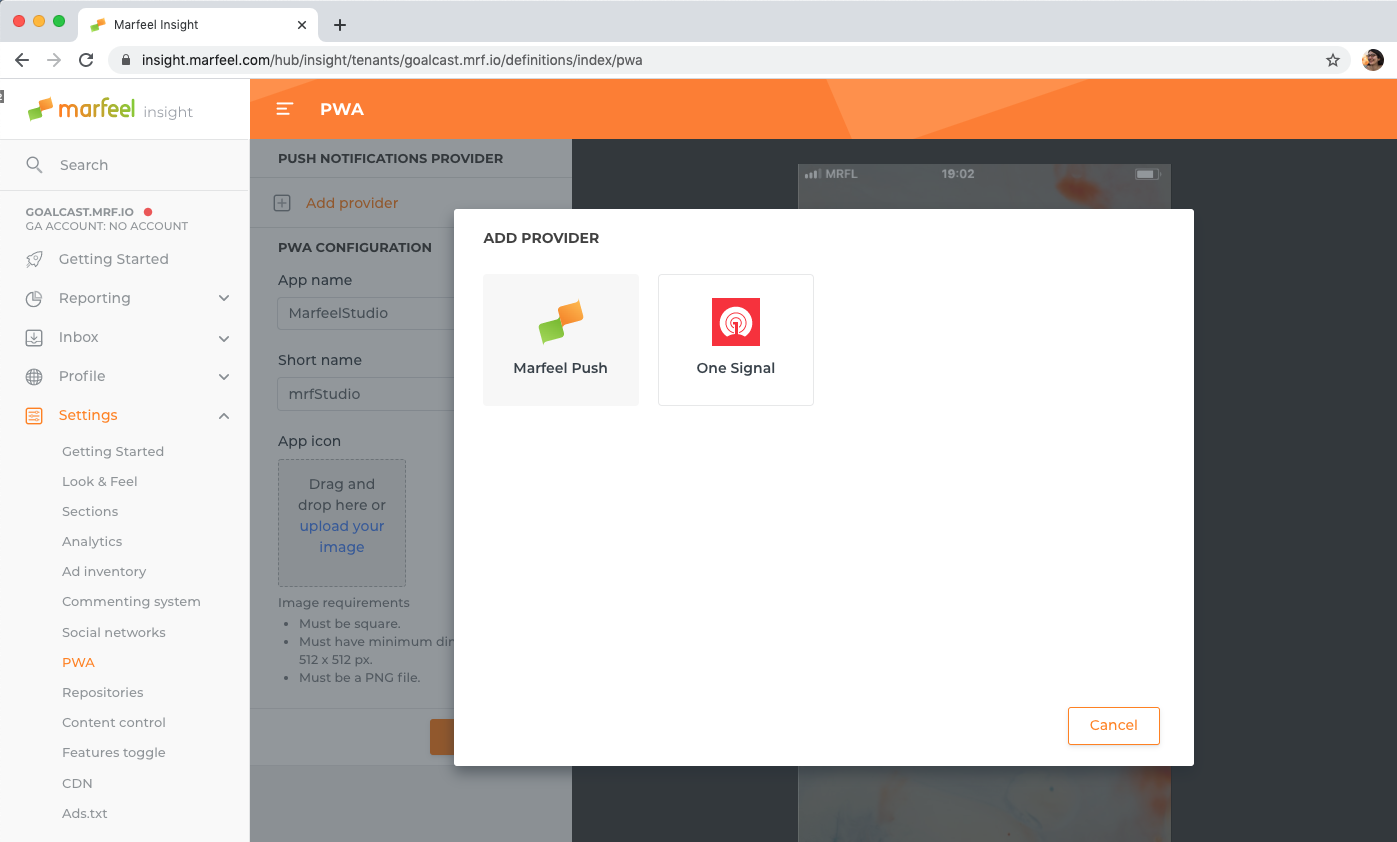Collapse the Settings menu chevron
Viewport: 1397px width, 842px height.
tap(224, 415)
